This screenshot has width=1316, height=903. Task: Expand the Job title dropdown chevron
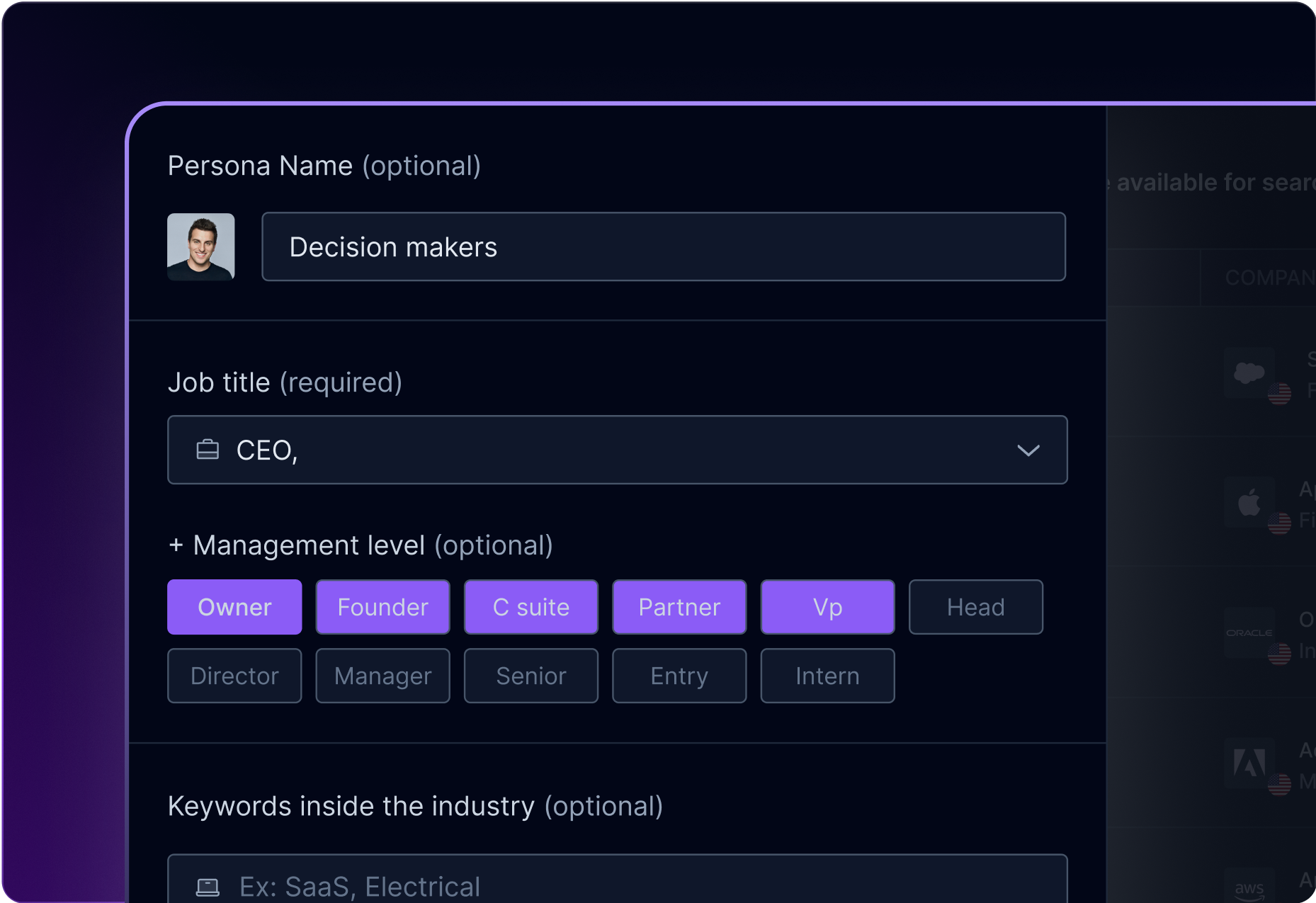click(x=1028, y=450)
